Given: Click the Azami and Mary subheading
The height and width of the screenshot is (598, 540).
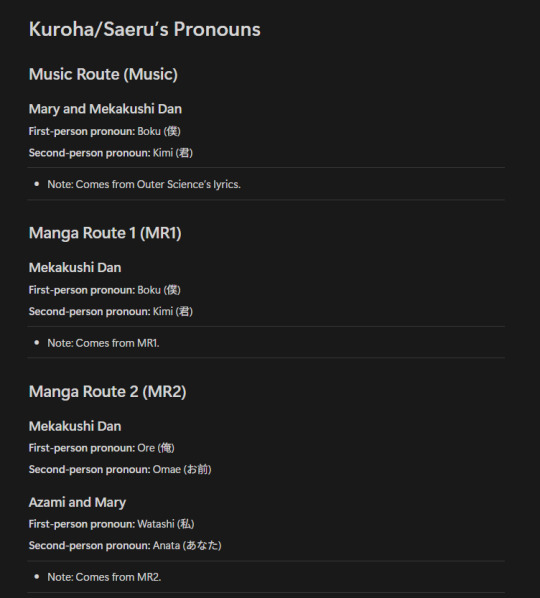Looking at the screenshot, I should pyautogui.click(x=77, y=503).
